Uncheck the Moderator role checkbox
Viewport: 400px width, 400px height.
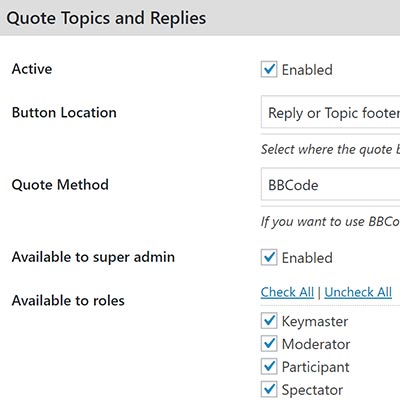pos(269,344)
